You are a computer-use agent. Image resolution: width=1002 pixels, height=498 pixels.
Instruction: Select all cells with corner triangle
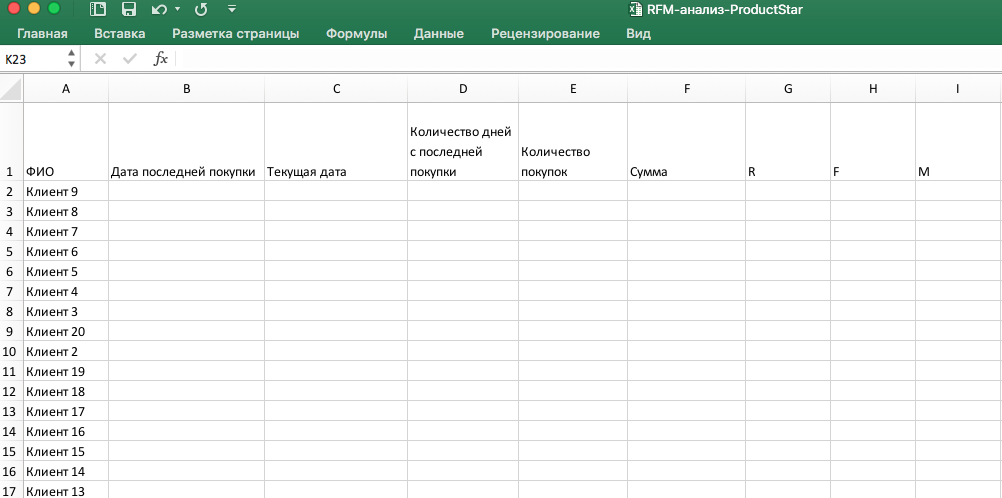[12, 89]
